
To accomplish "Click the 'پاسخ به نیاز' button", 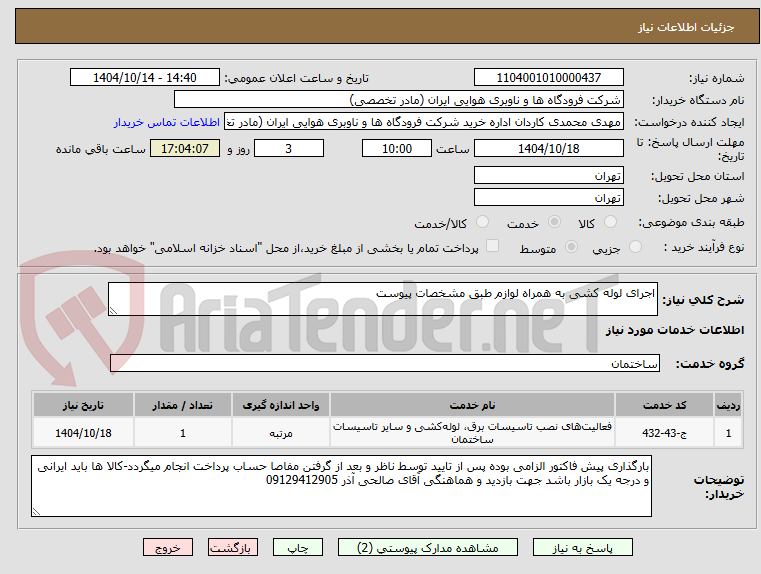I will pyautogui.click(x=582, y=547).
